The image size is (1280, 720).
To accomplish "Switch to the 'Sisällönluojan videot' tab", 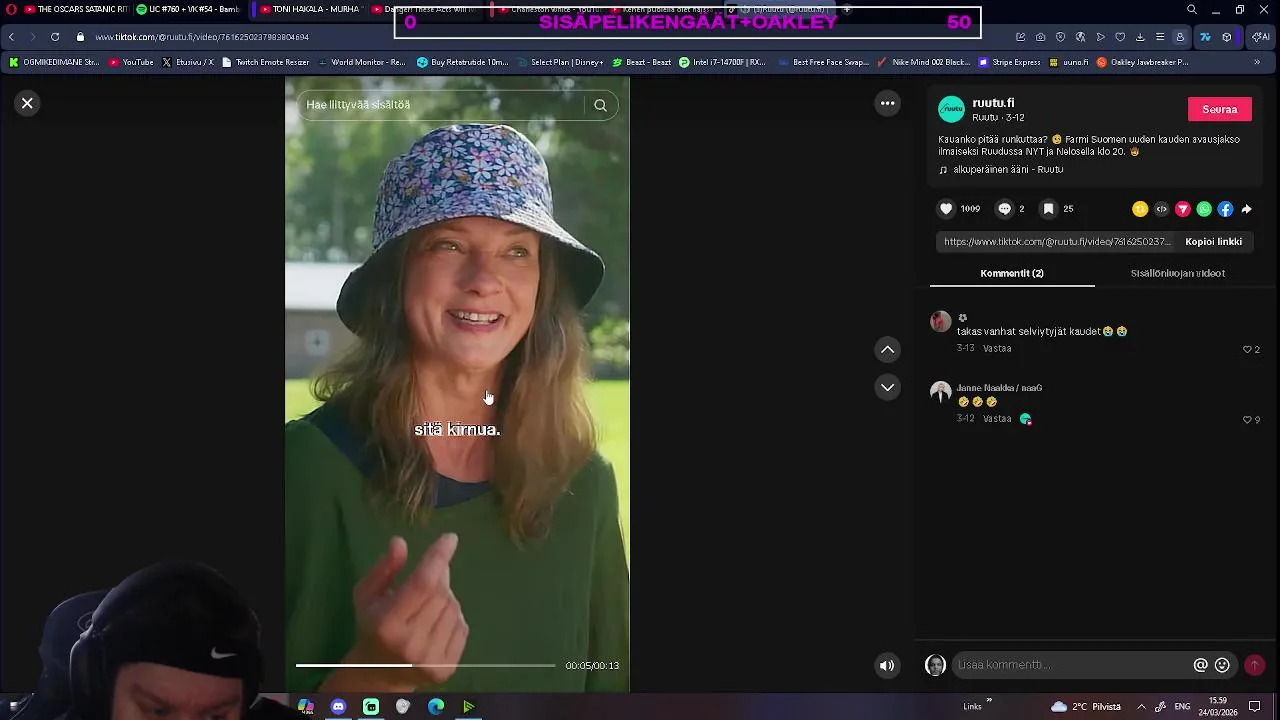I will pyautogui.click(x=1177, y=273).
